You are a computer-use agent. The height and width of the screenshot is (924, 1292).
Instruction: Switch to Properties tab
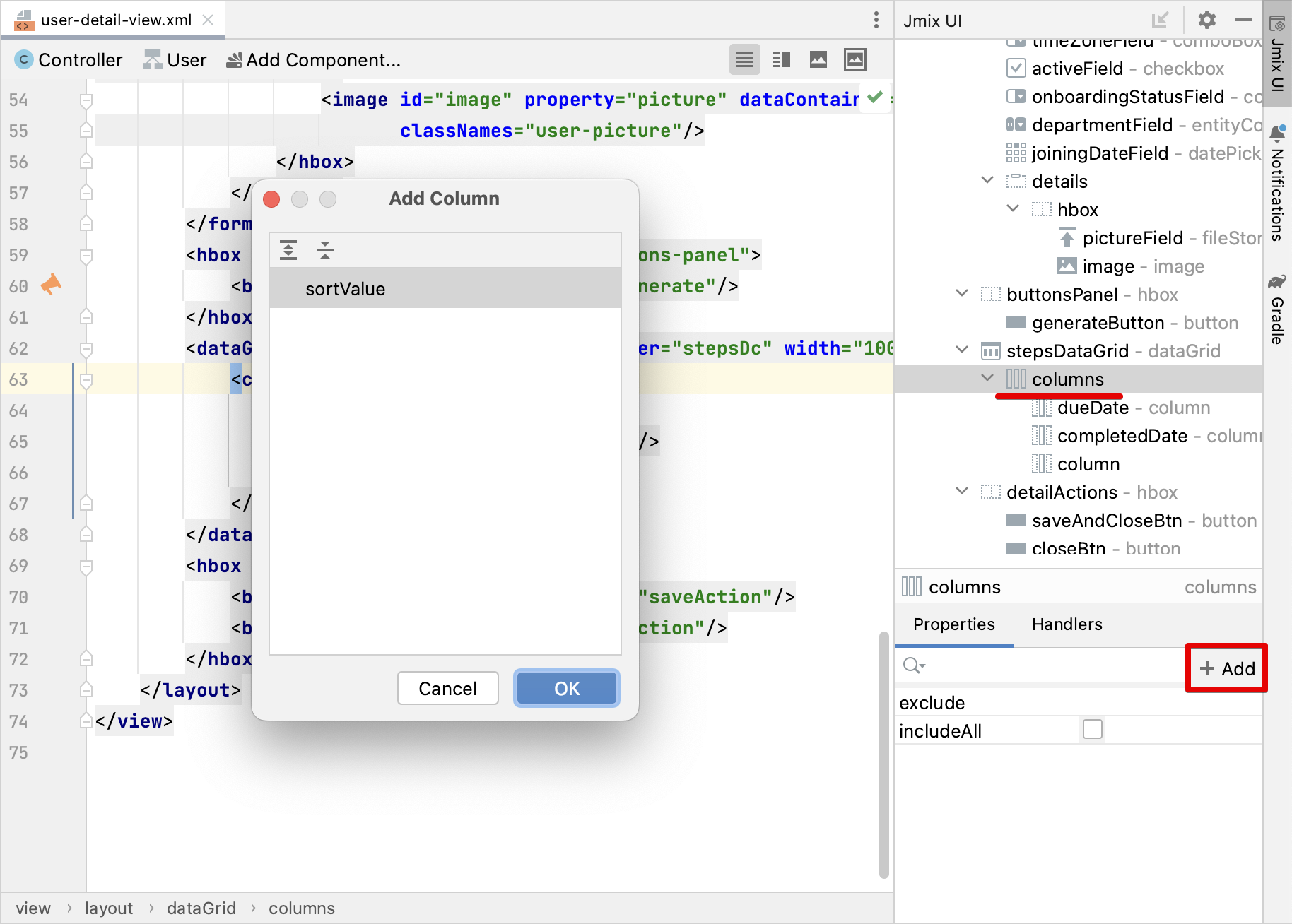pyautogui.click(x=954, y=624)
